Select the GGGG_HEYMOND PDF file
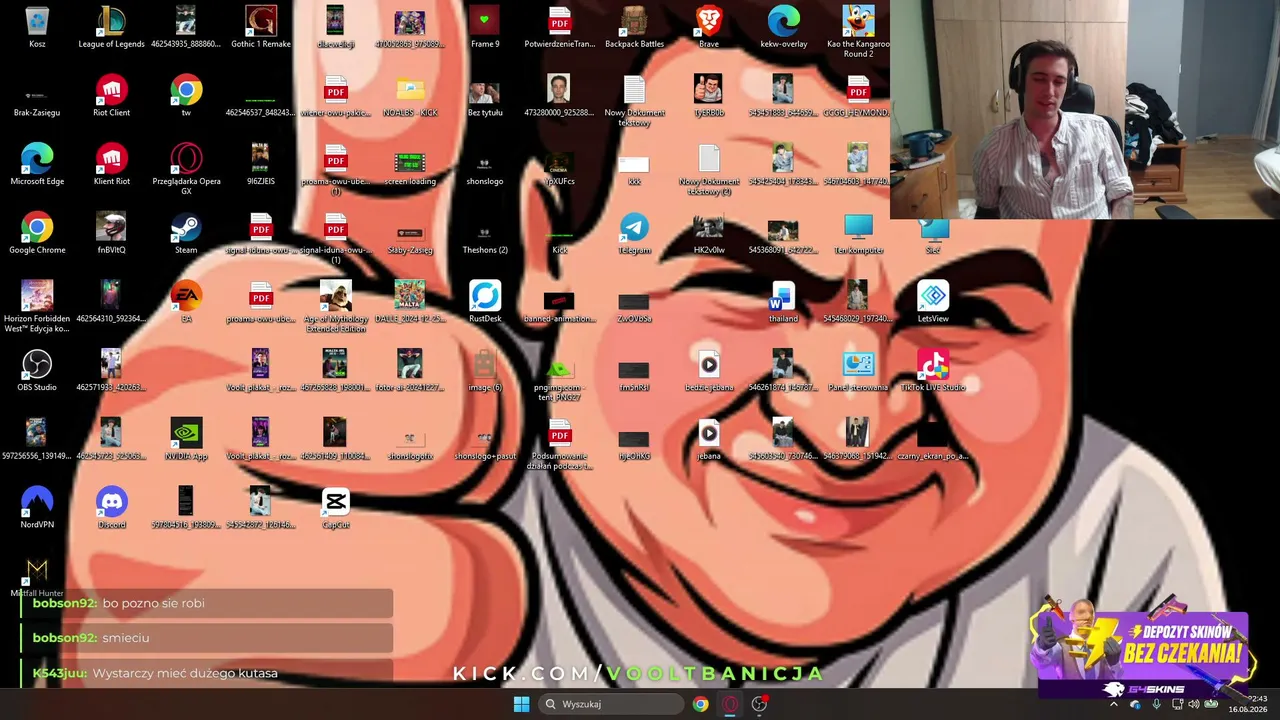The image size is (1280, 720). (858, 97)
